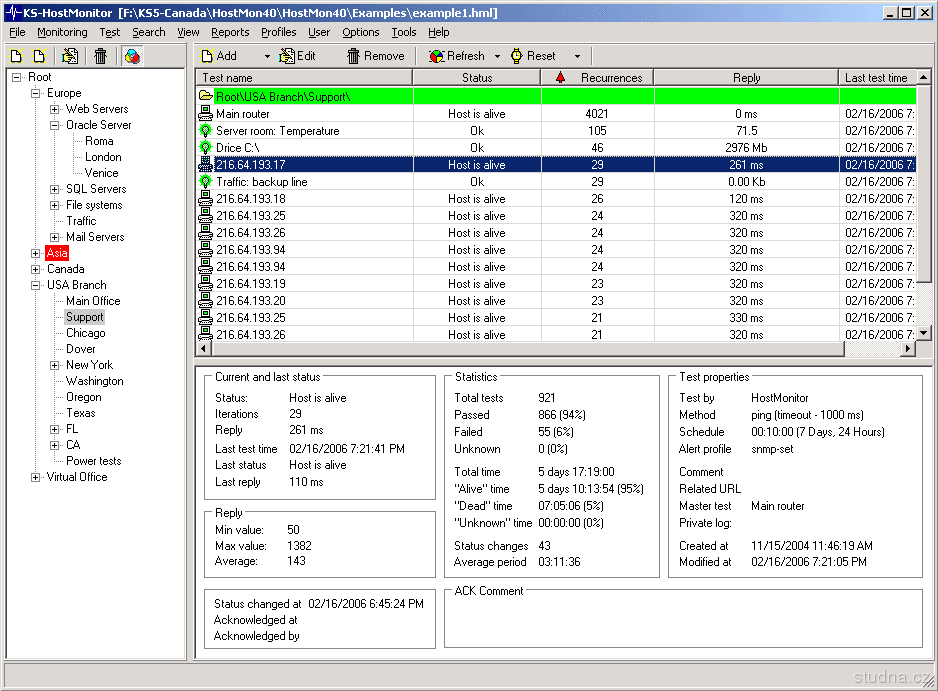938x691 pixels.
Task: Open the Monitoring menu
Action: (62, 32)
